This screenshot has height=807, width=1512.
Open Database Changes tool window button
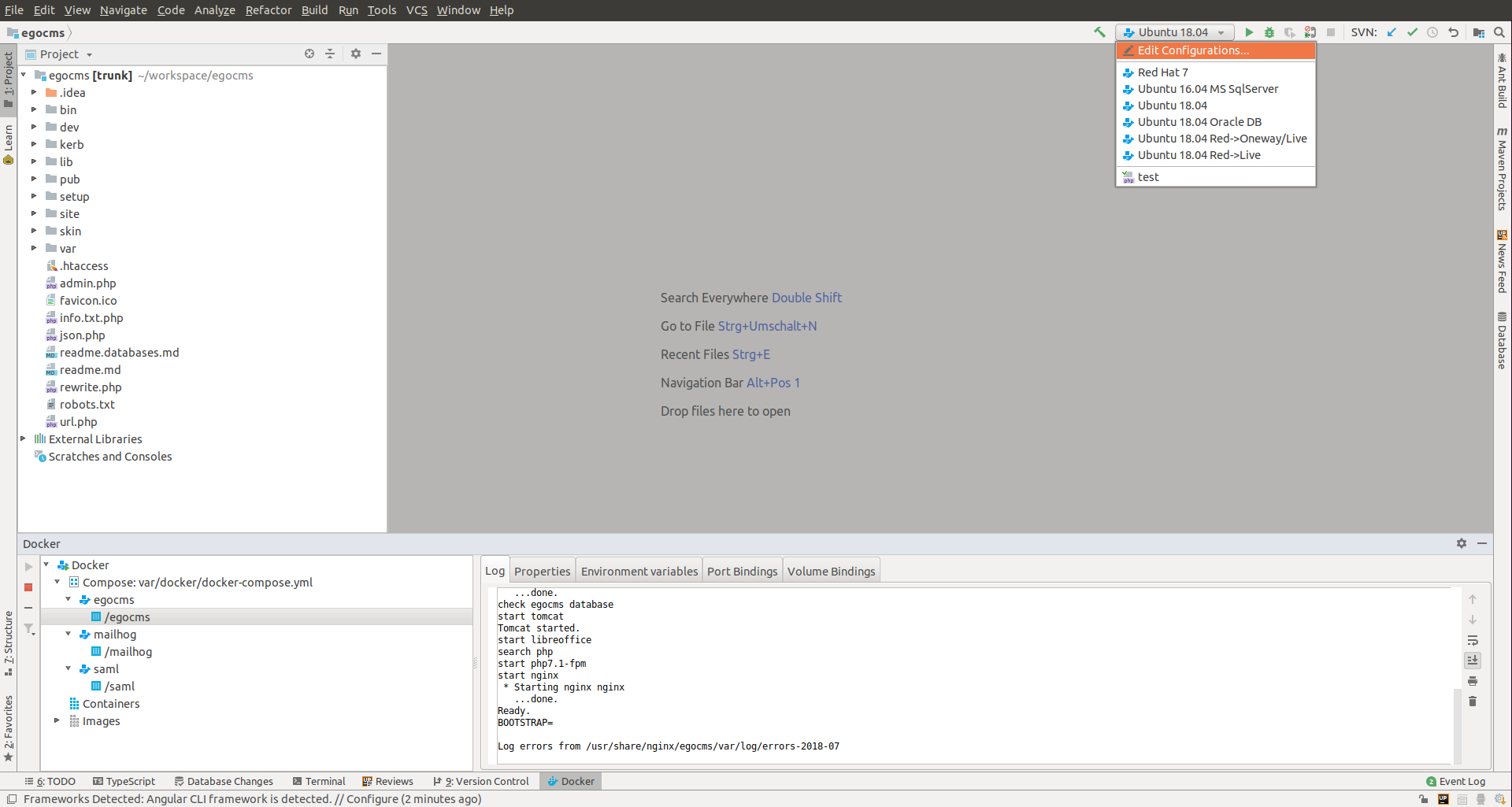coord(224,781)
